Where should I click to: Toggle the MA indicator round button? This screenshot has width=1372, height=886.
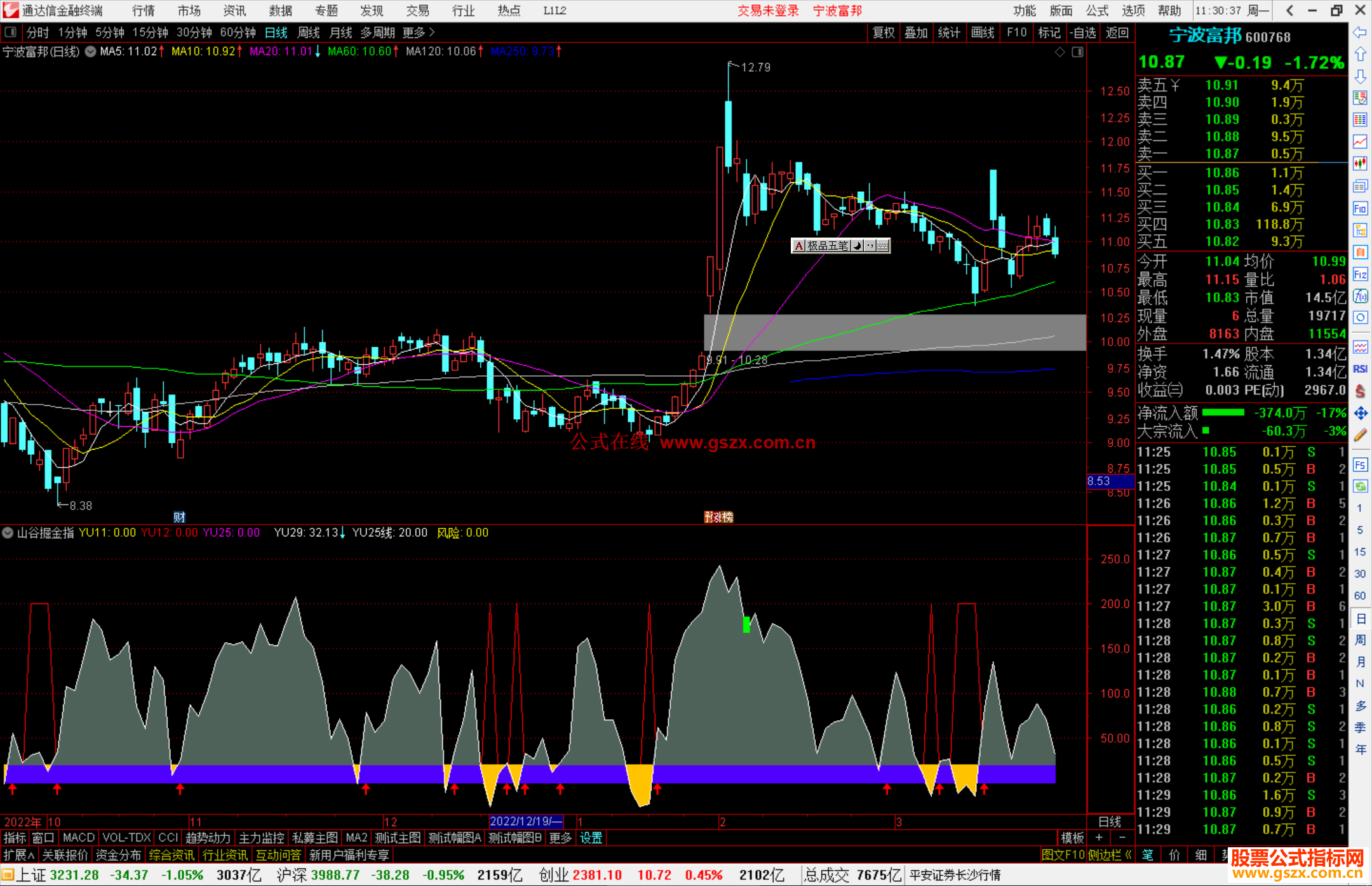point(91,52)
